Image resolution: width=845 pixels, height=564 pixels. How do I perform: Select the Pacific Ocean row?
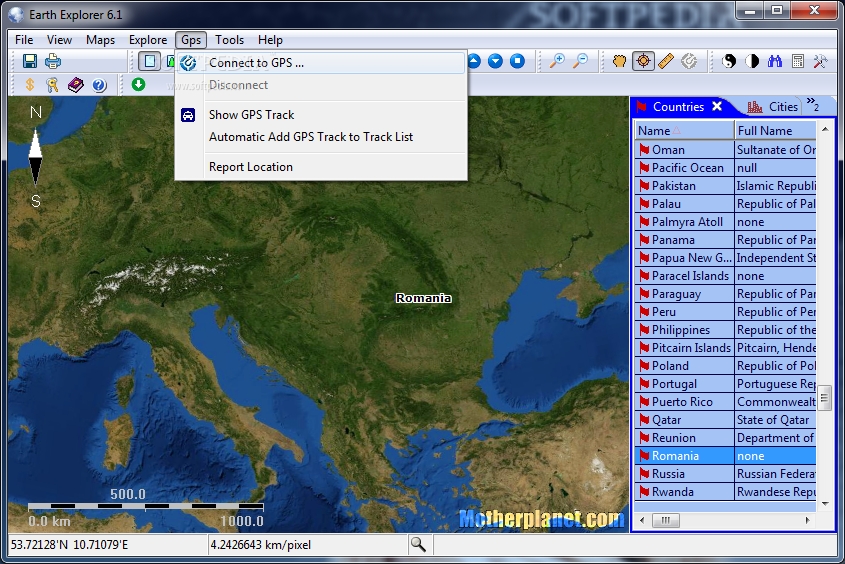(725, 168)
